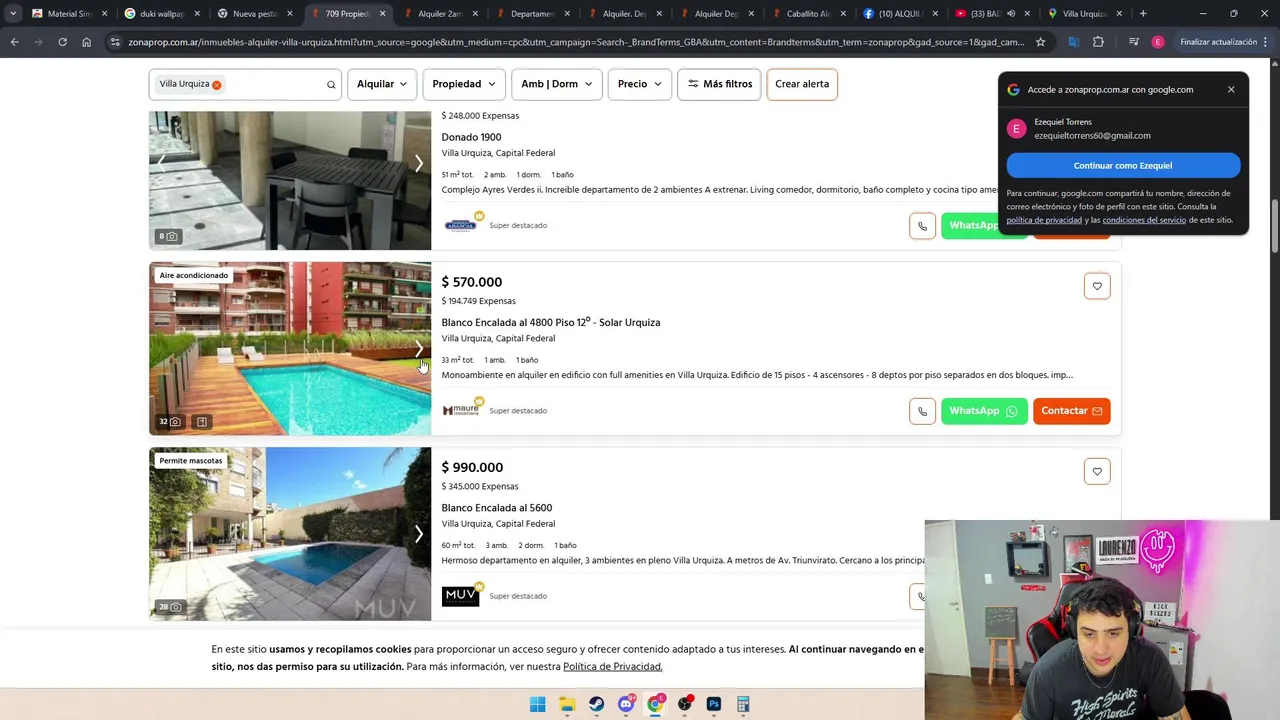This screenshot has width=1280, height=720.
Task: Open the política de privacidad link in Google popup
Action: pyautogui.click(x=1044, y=220)
